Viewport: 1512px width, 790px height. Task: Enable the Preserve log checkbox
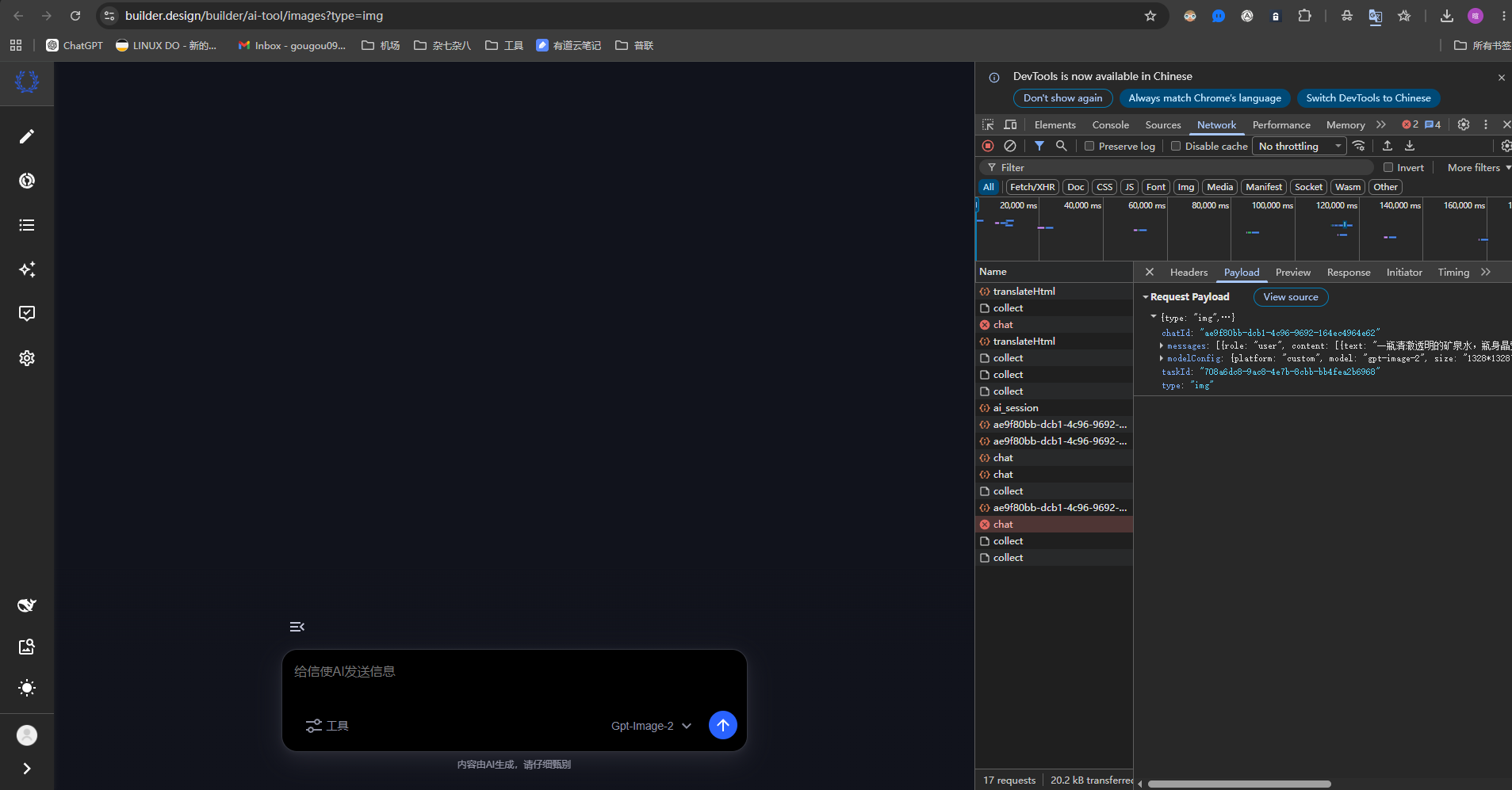pyautogui.click(x=1089, y=146)
